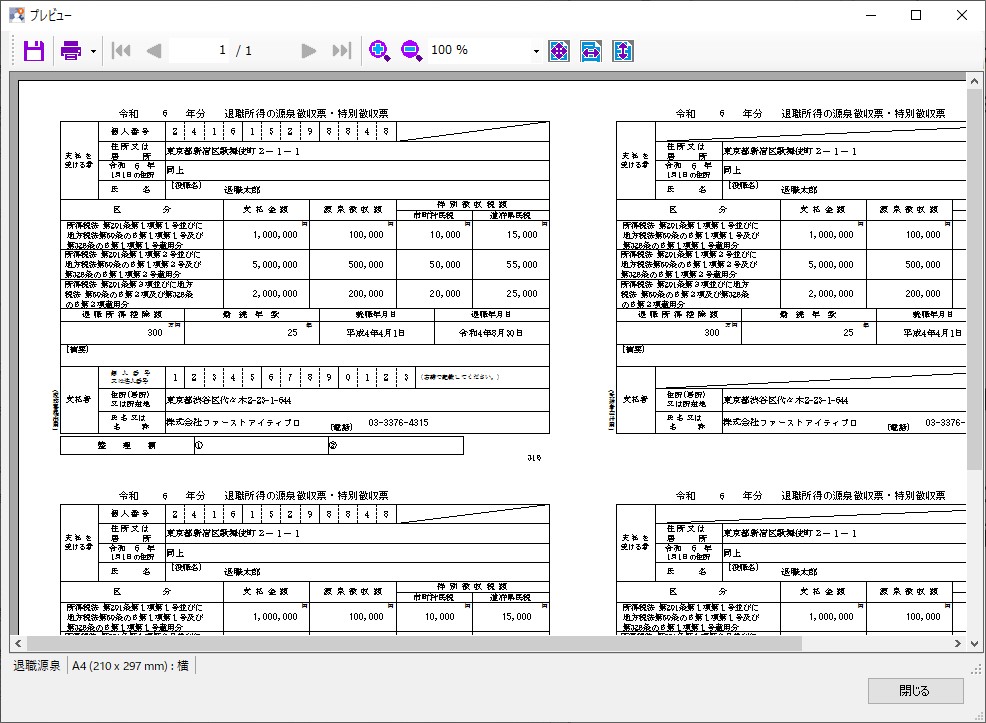The width and height of the screenshot is (986, 723).
Task: Click 平成4年4月1日 date in top-left form
Action: click(375, 333)
